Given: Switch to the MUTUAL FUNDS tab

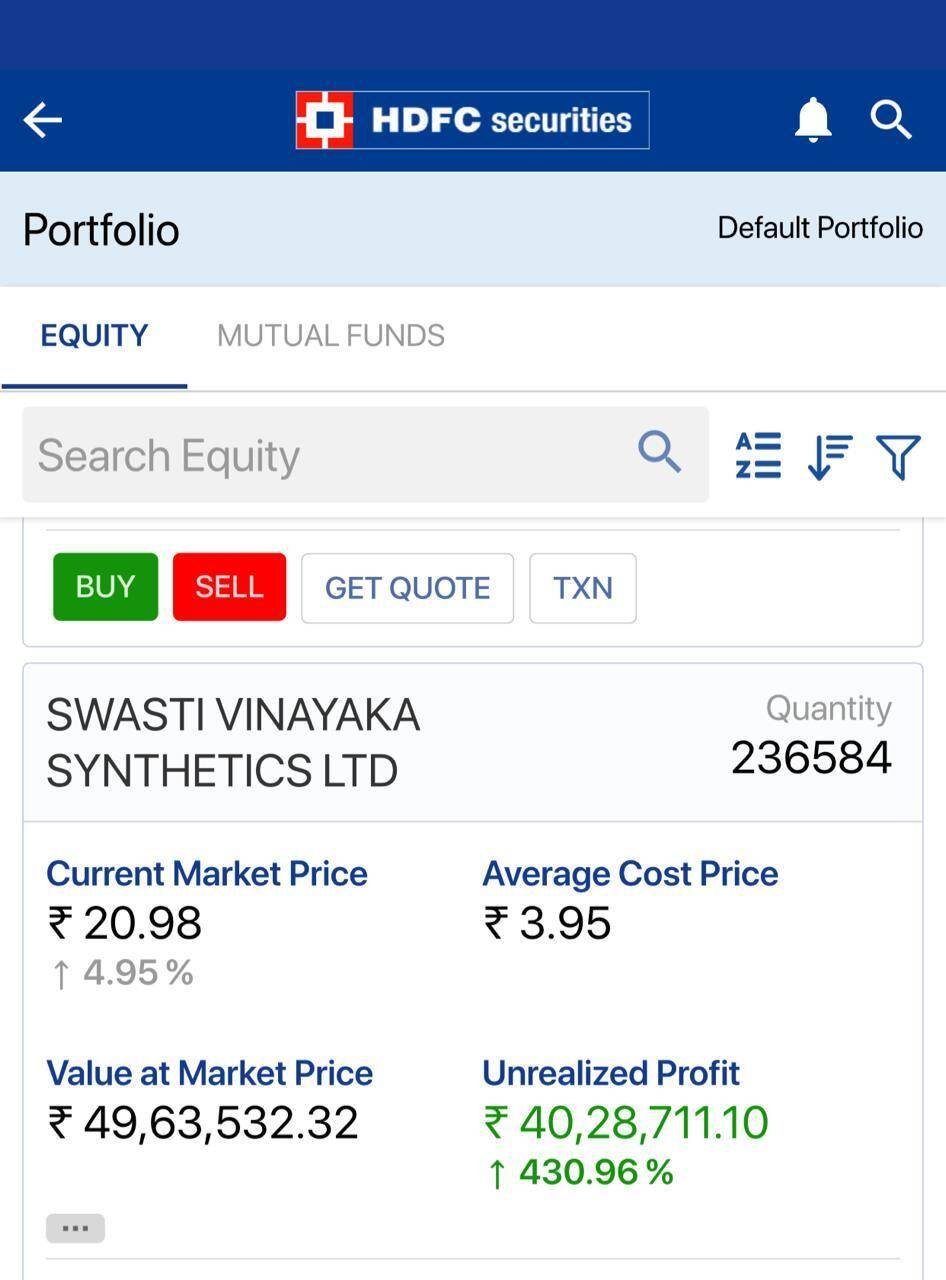Looking at the screenshot, I should pyautogui.click(x=331, y=335).
